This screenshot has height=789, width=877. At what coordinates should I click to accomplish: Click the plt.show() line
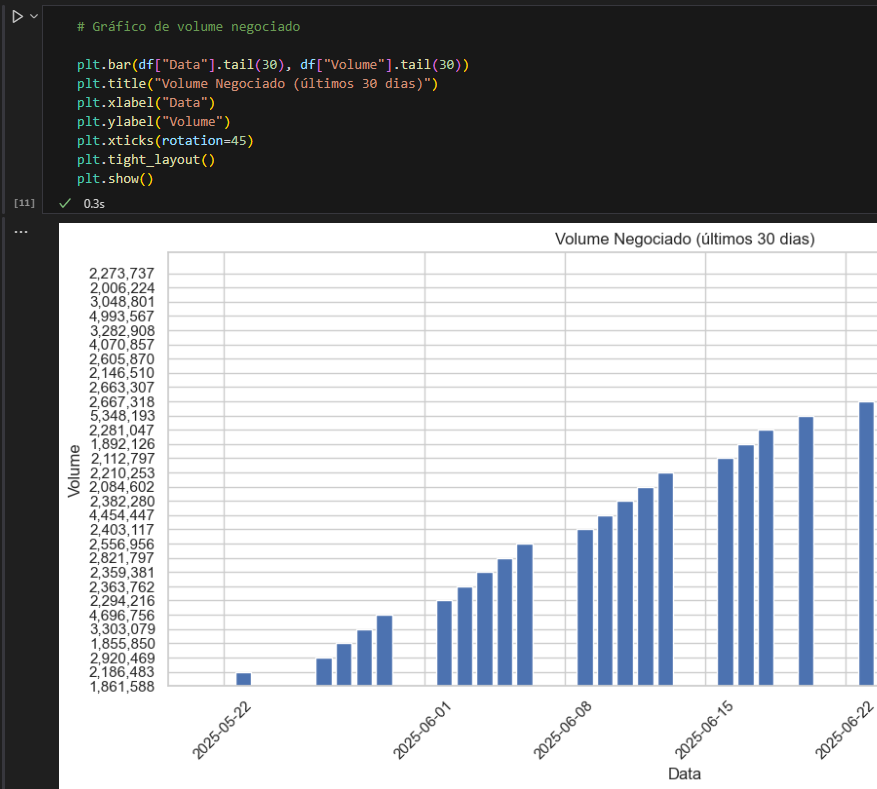[x=115, y=179]
